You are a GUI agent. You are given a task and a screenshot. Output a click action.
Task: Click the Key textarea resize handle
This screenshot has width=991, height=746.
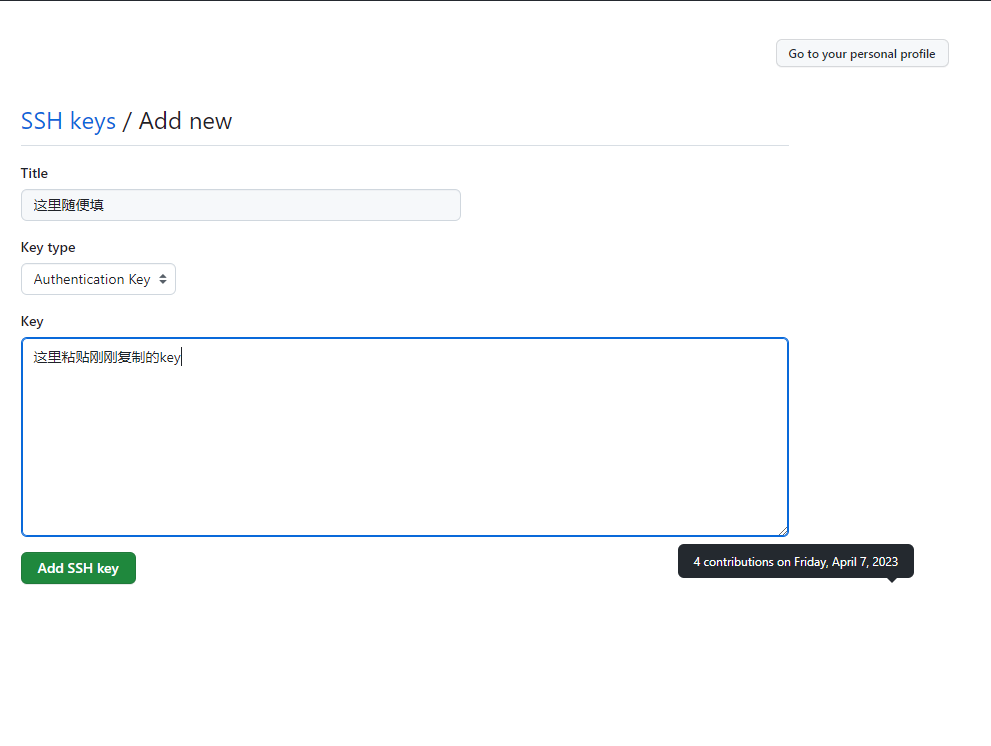(783, 531)
